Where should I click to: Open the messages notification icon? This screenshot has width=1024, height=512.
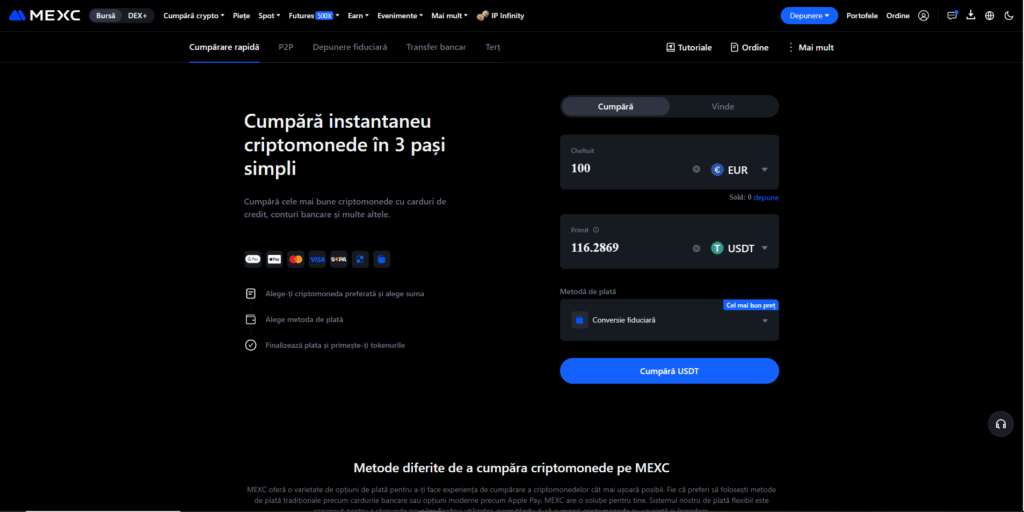[x=952, y=16]
